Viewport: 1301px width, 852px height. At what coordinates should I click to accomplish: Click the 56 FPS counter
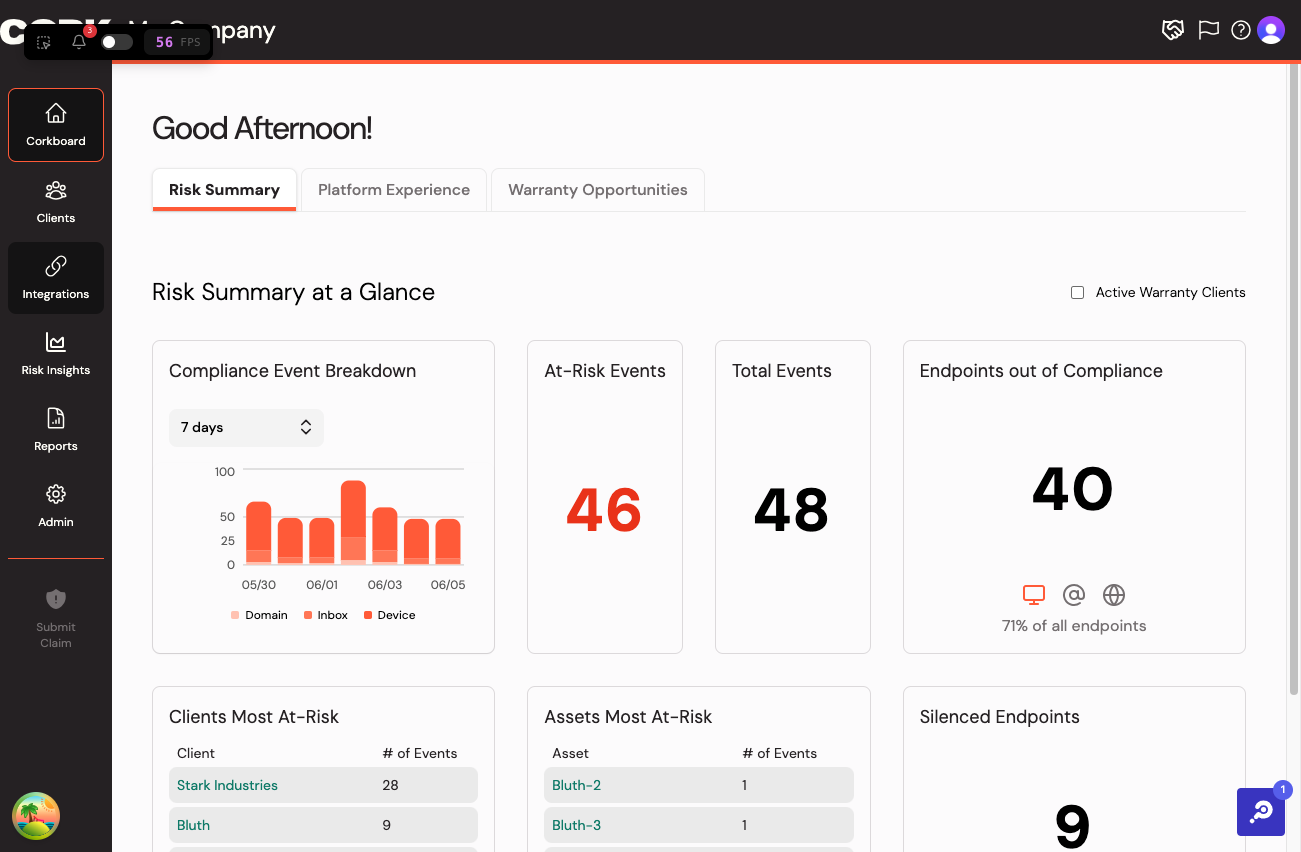point(178,42)
